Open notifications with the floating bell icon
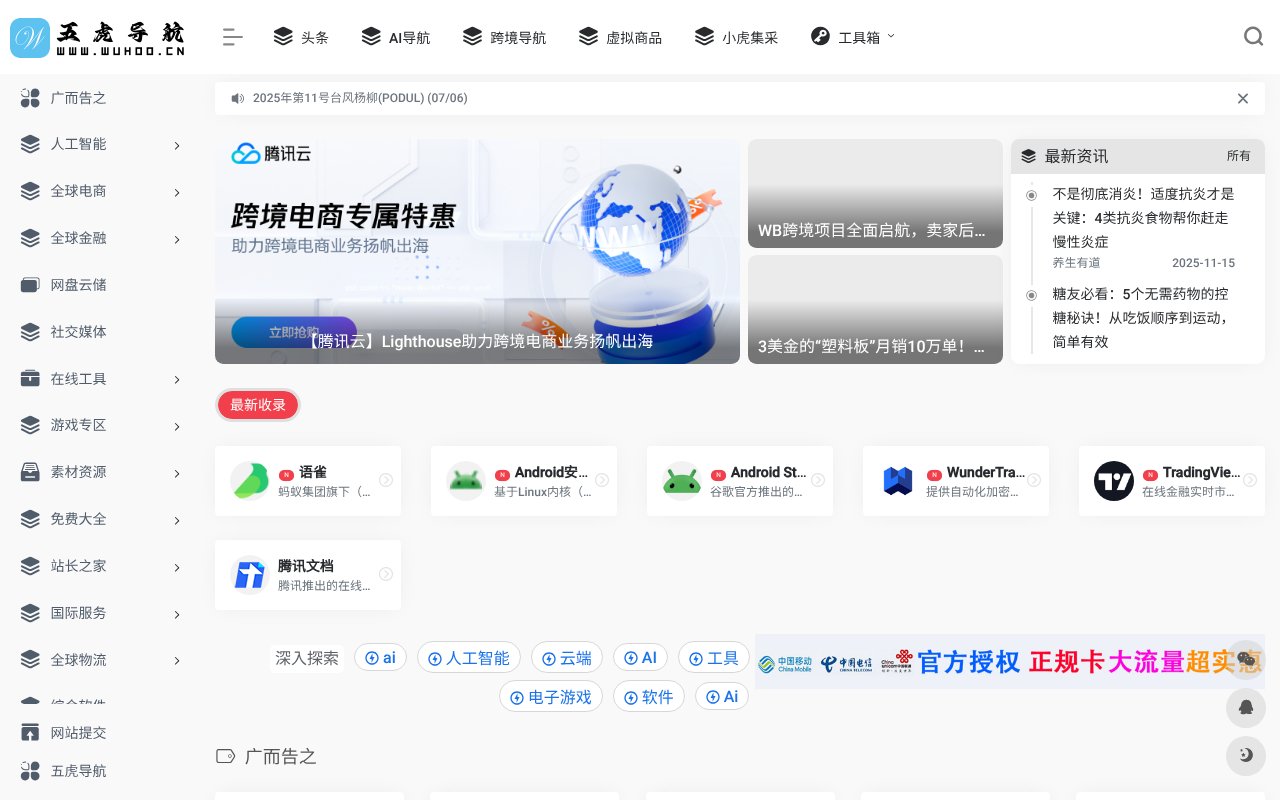1280x800 pixels. 1246,708
